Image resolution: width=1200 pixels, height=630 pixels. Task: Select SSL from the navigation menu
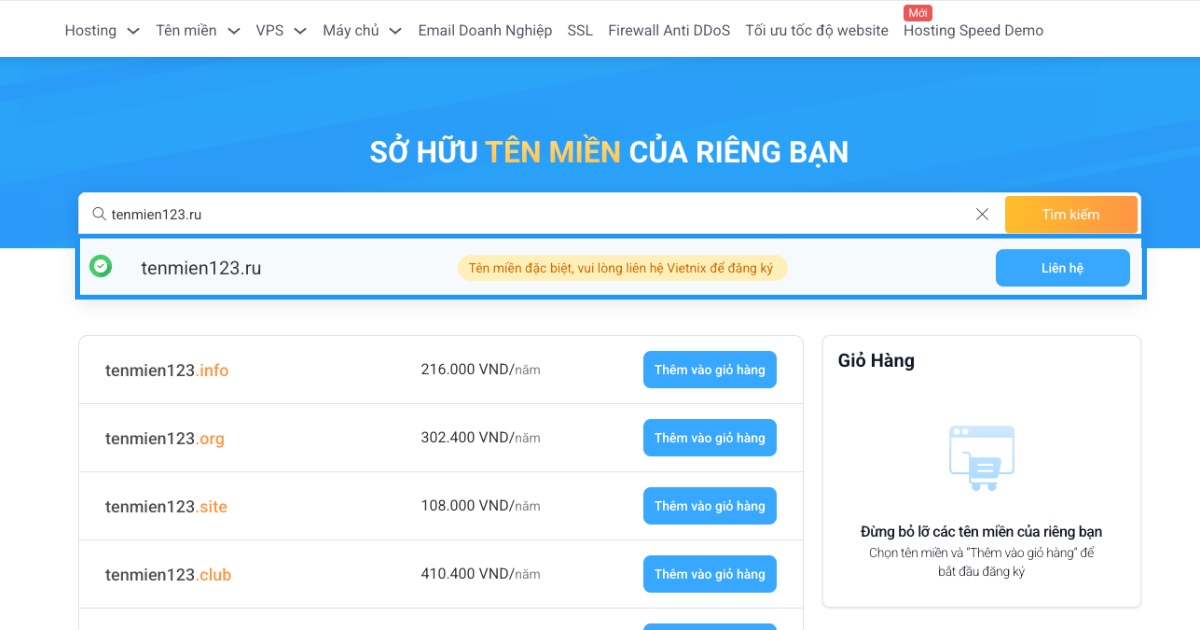(579, 30)
